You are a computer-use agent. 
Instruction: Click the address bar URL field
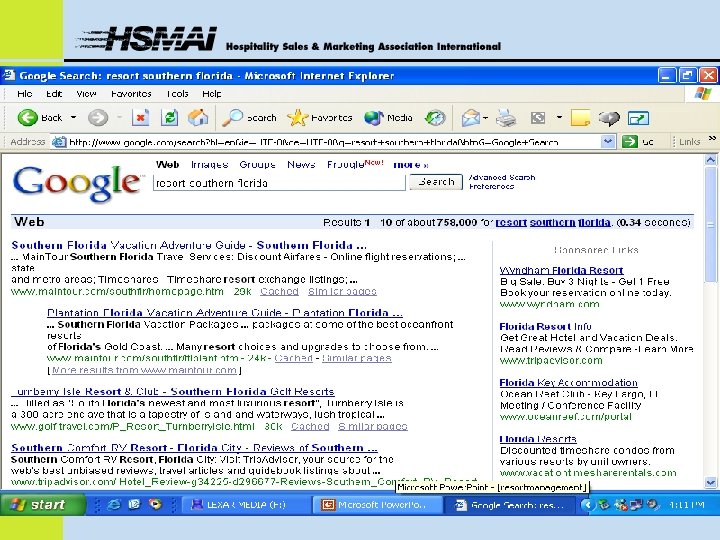coord(334,142)
